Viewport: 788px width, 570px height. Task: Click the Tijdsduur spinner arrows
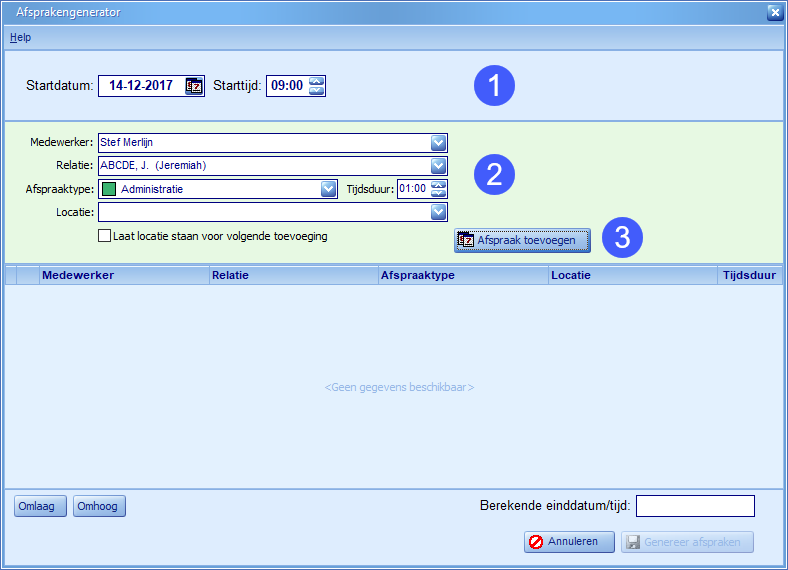(438, 188)
